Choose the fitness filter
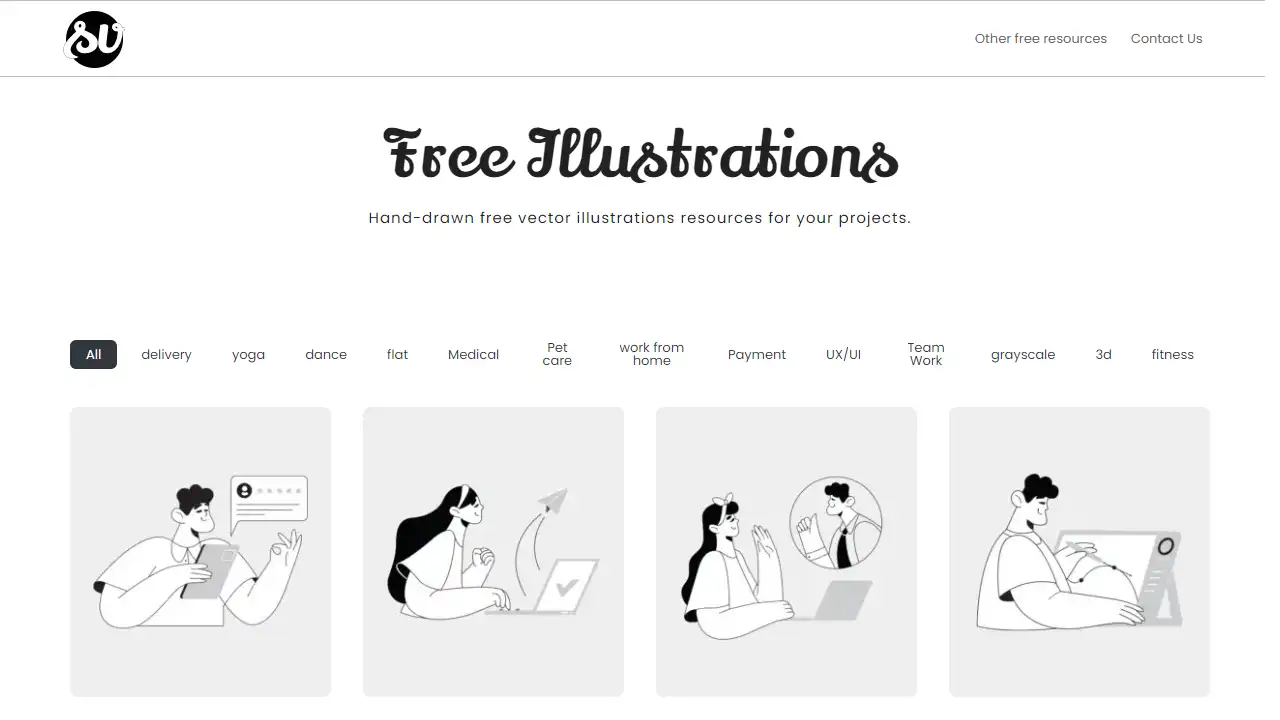The height and width of the screenshot is (720, 1280). click(x=1172, y=354)
